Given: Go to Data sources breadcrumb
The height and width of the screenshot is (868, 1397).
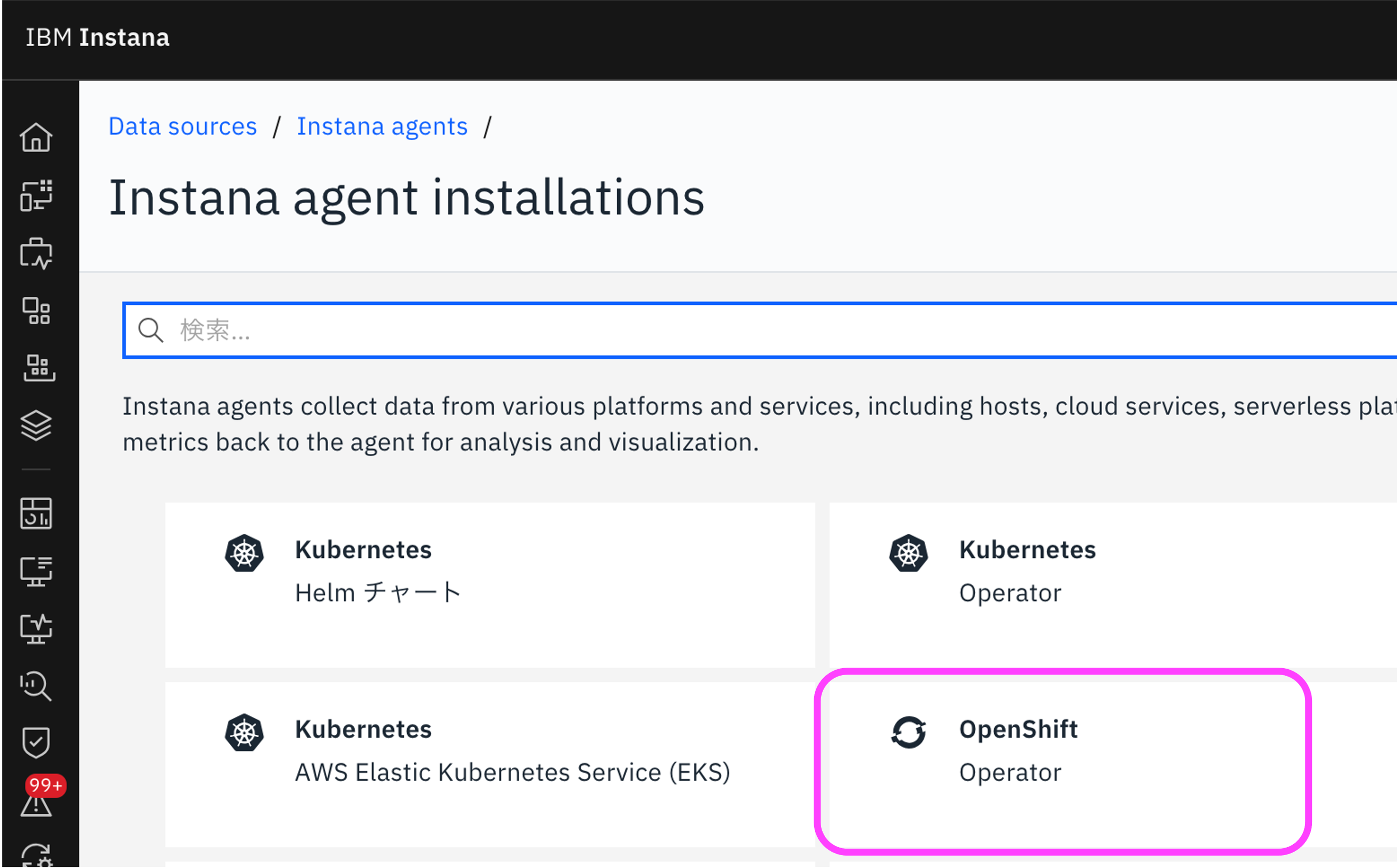Looking at the screenshot, I should (183, 126).
